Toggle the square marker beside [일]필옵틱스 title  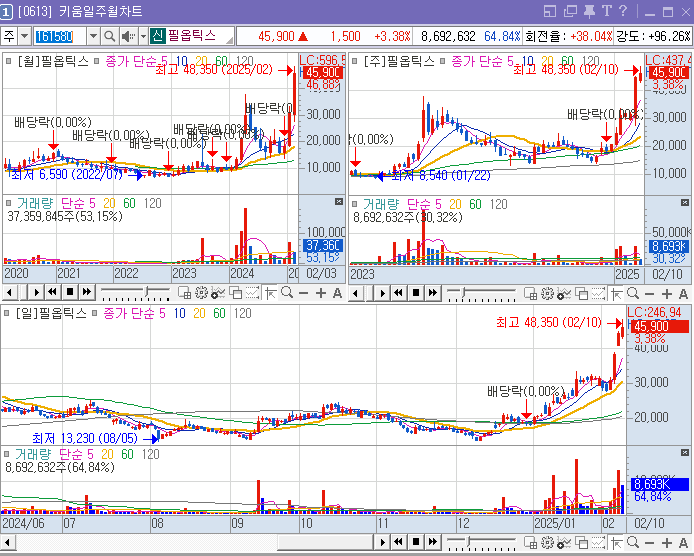(x=7, y=313)
